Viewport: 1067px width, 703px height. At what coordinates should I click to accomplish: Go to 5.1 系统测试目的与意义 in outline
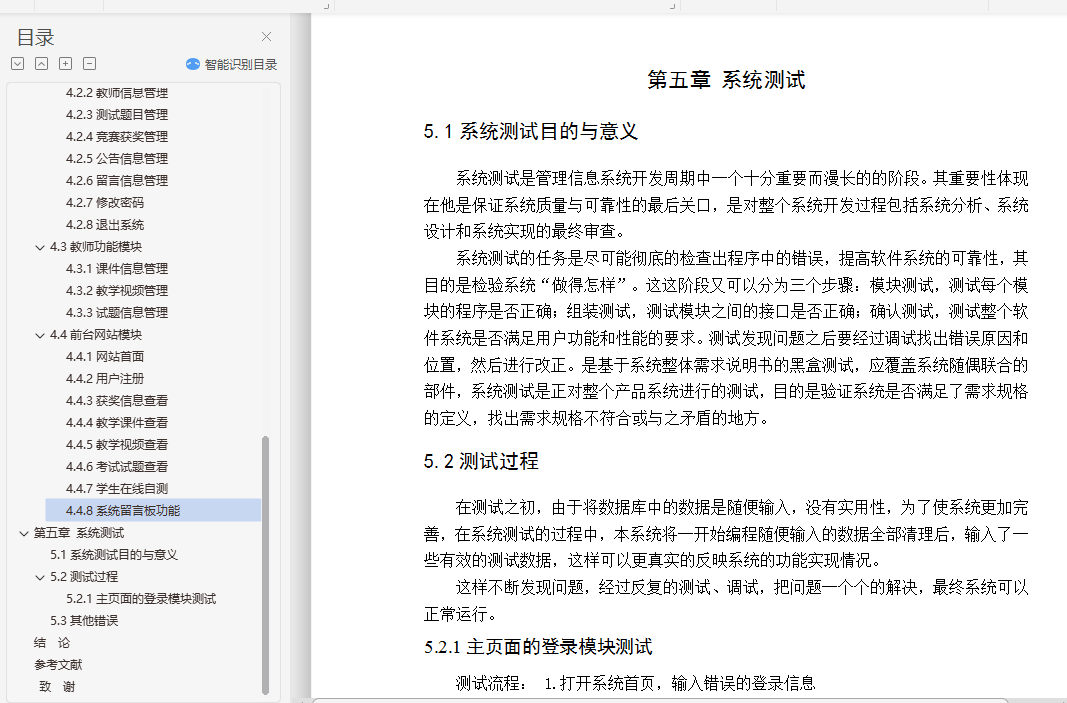point(114,555)
